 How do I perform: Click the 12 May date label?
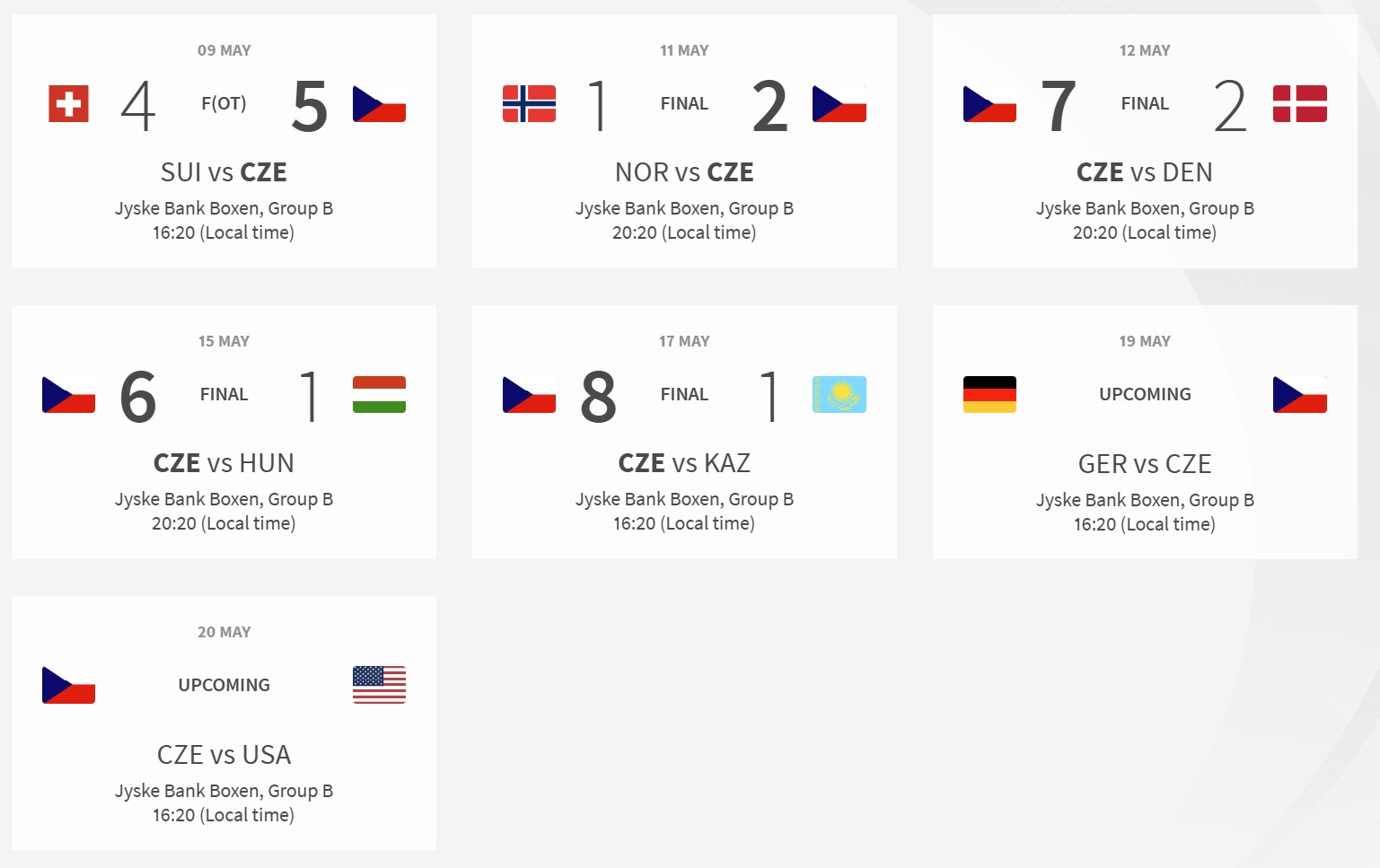click(1145, 50)
